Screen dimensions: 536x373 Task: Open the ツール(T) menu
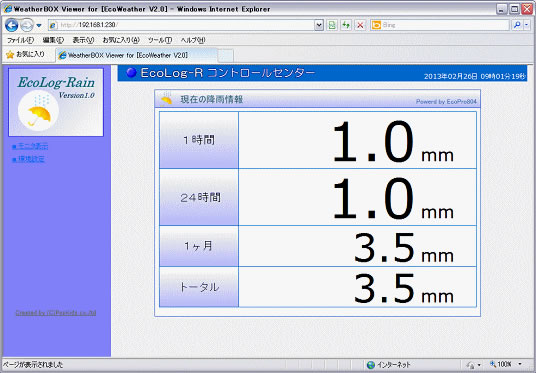(x=160, y=40)
